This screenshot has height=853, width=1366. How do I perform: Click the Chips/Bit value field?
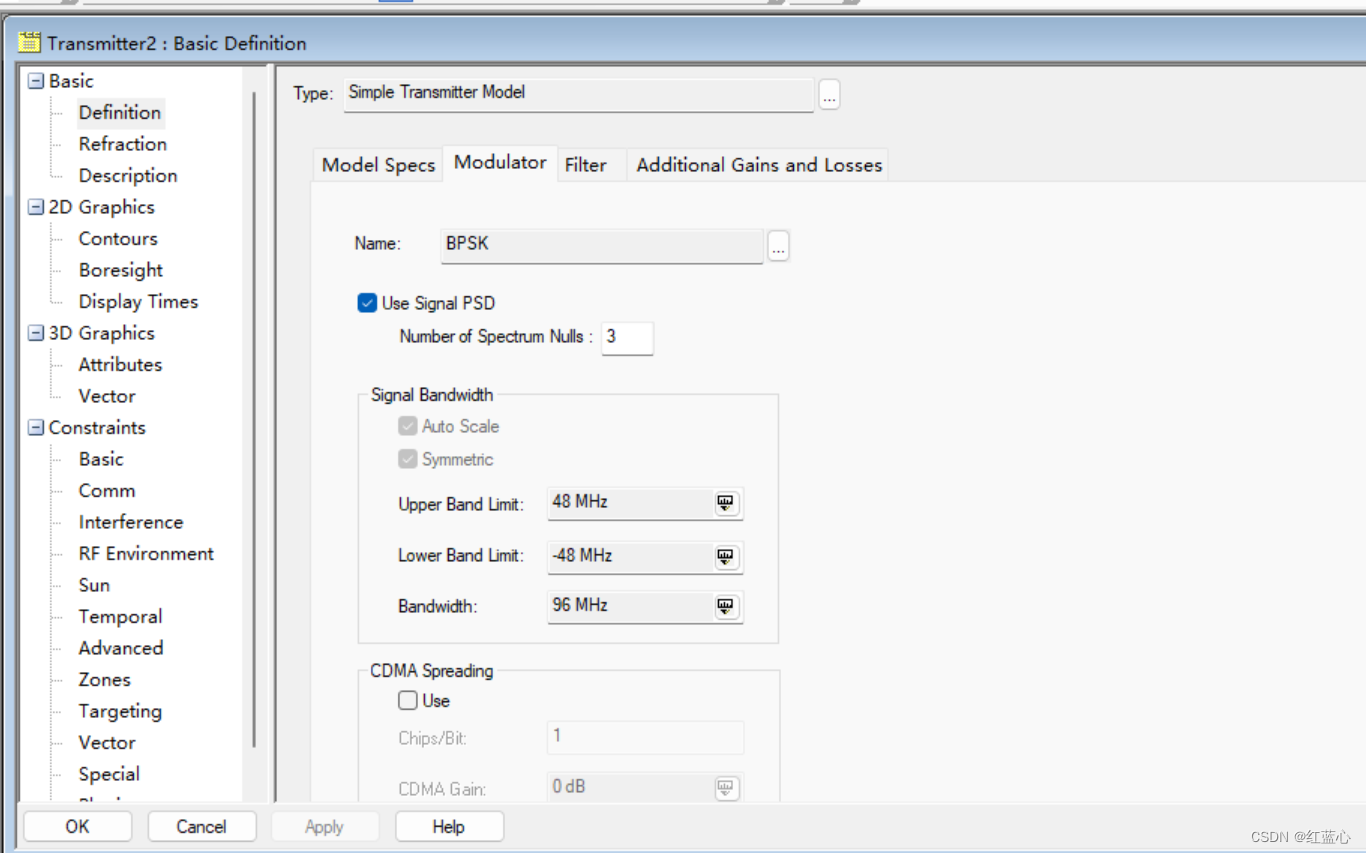[645, 737]
